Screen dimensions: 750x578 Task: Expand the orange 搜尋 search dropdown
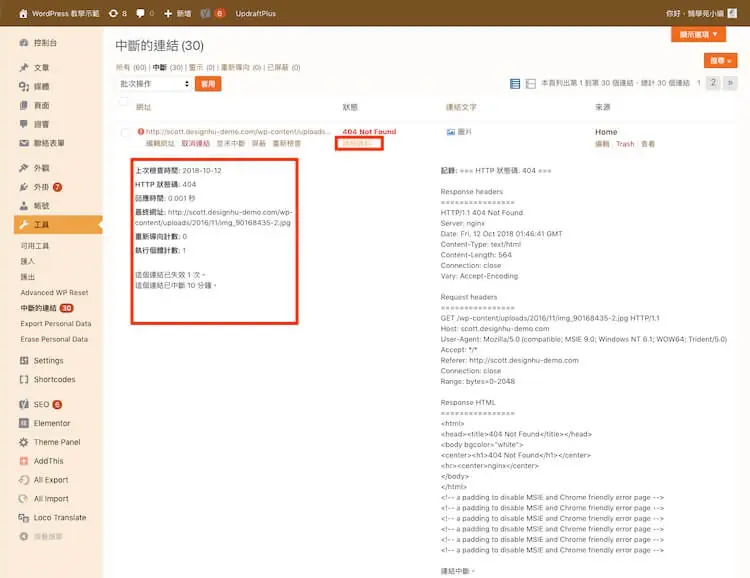[x=720, y=61]
